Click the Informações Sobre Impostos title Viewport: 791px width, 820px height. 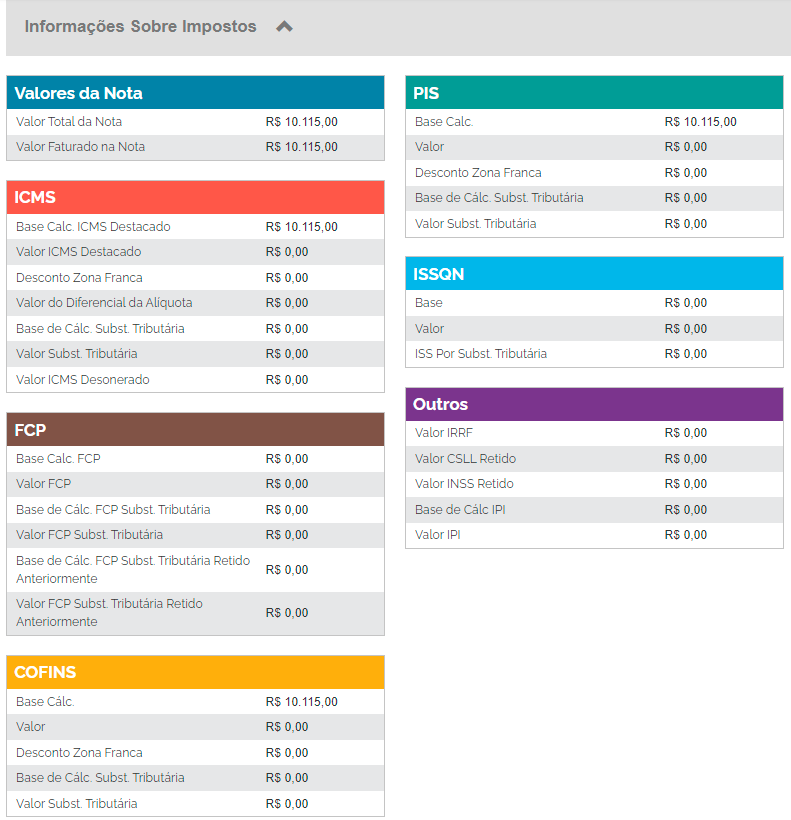pos(141,26)
